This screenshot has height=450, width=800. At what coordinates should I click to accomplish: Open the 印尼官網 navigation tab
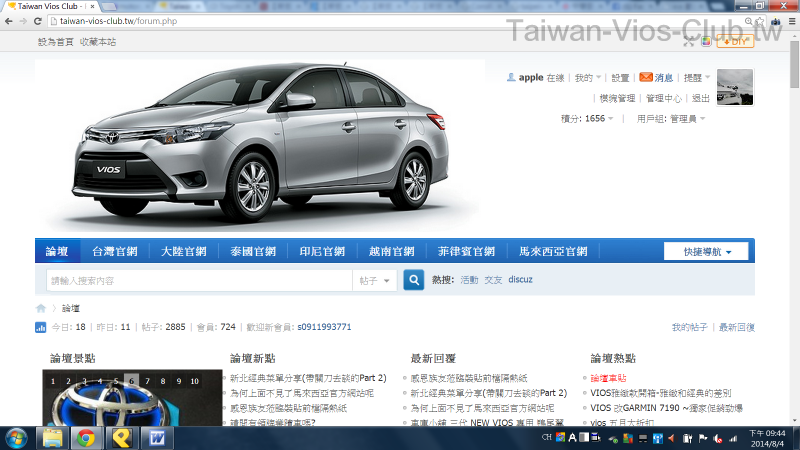322,251
